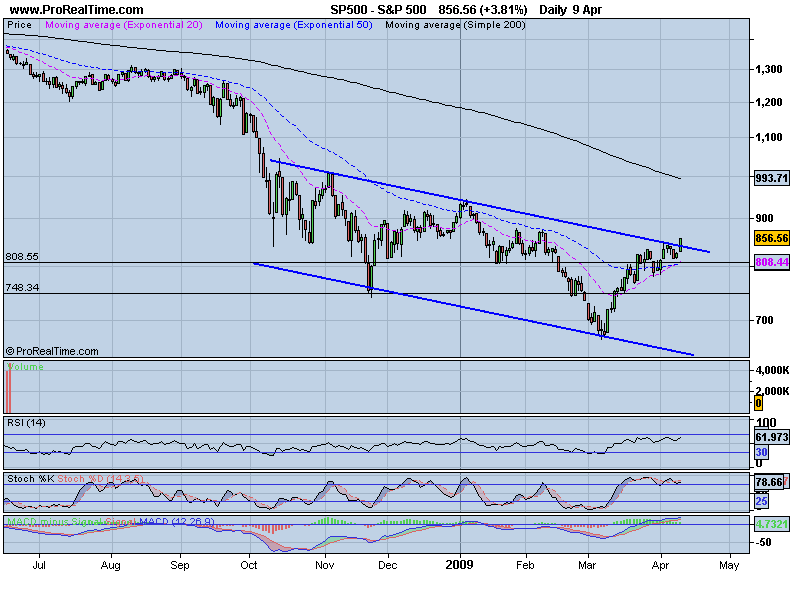
Task: Click Moving average (Exponential 20) legend
Action: pos(124,25)
